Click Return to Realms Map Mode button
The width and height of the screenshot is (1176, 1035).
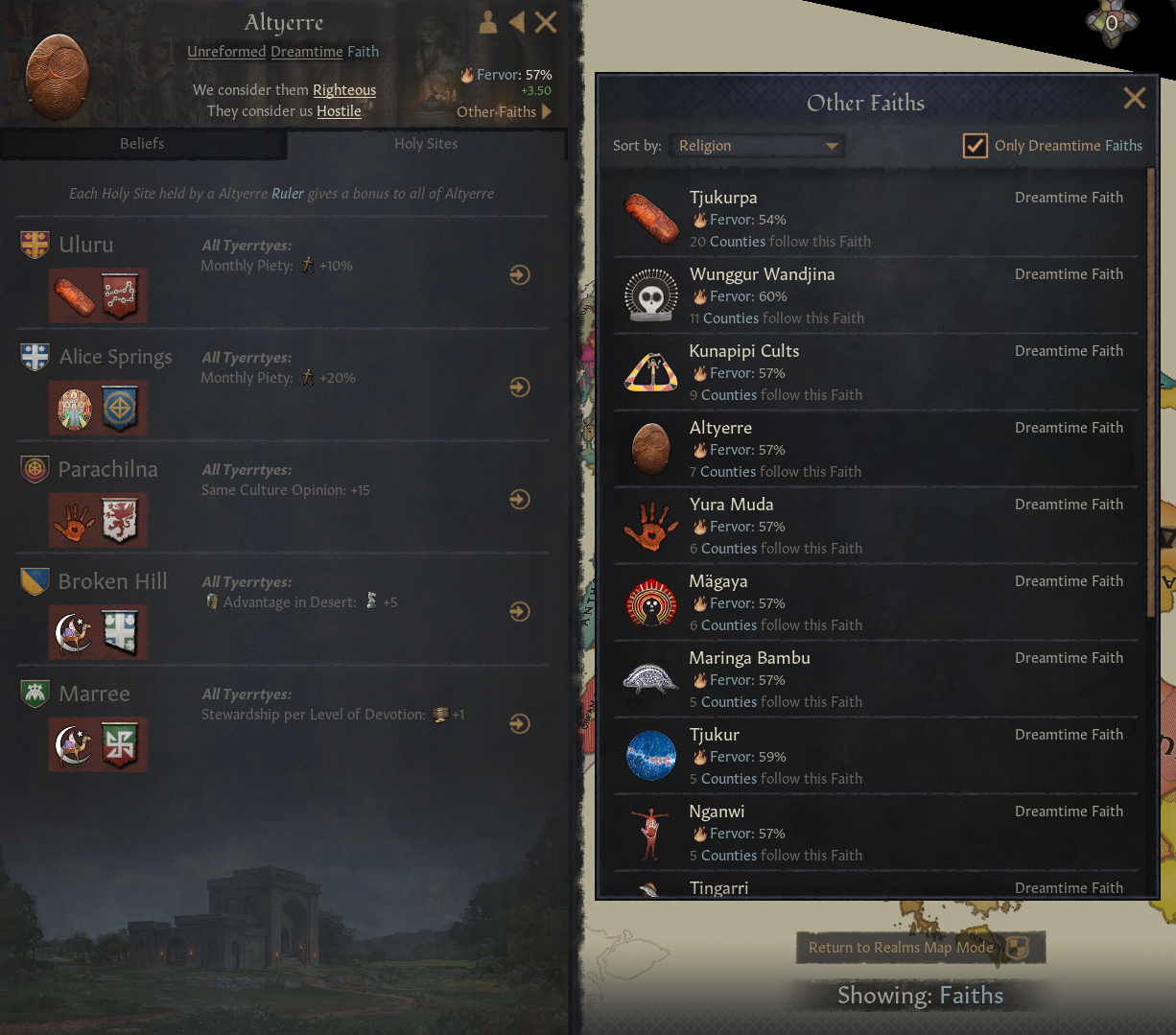pos(920,948)
